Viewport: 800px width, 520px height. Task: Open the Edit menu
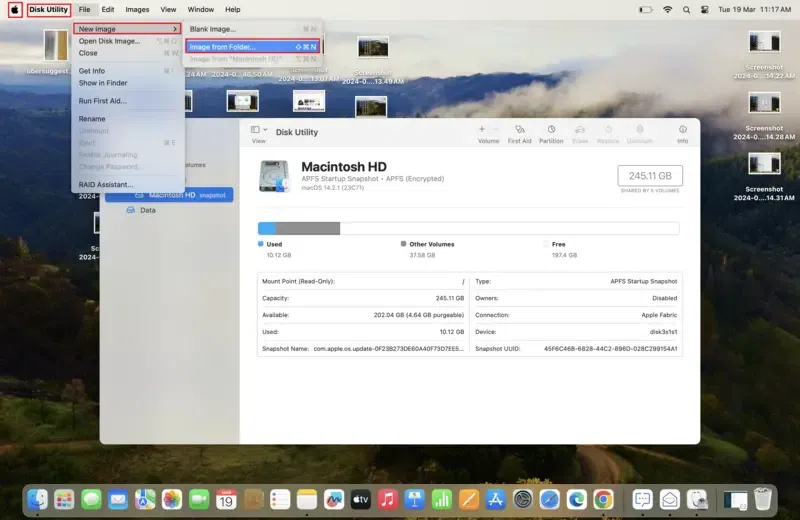(108, 10)
